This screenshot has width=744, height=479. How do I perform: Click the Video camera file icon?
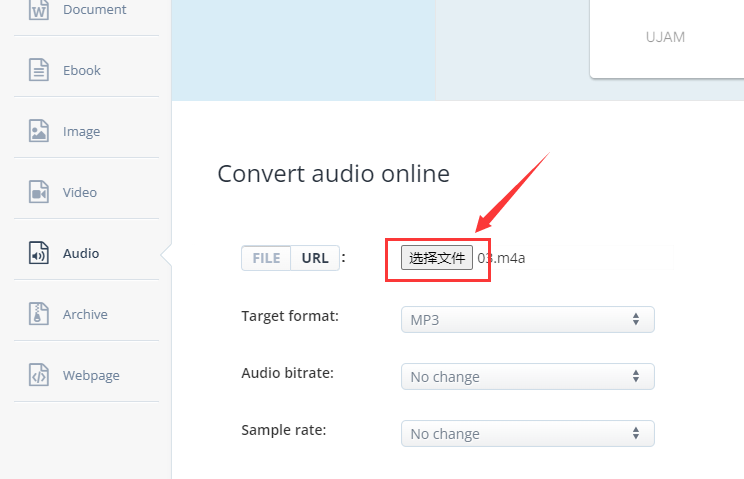click(39, 192)
